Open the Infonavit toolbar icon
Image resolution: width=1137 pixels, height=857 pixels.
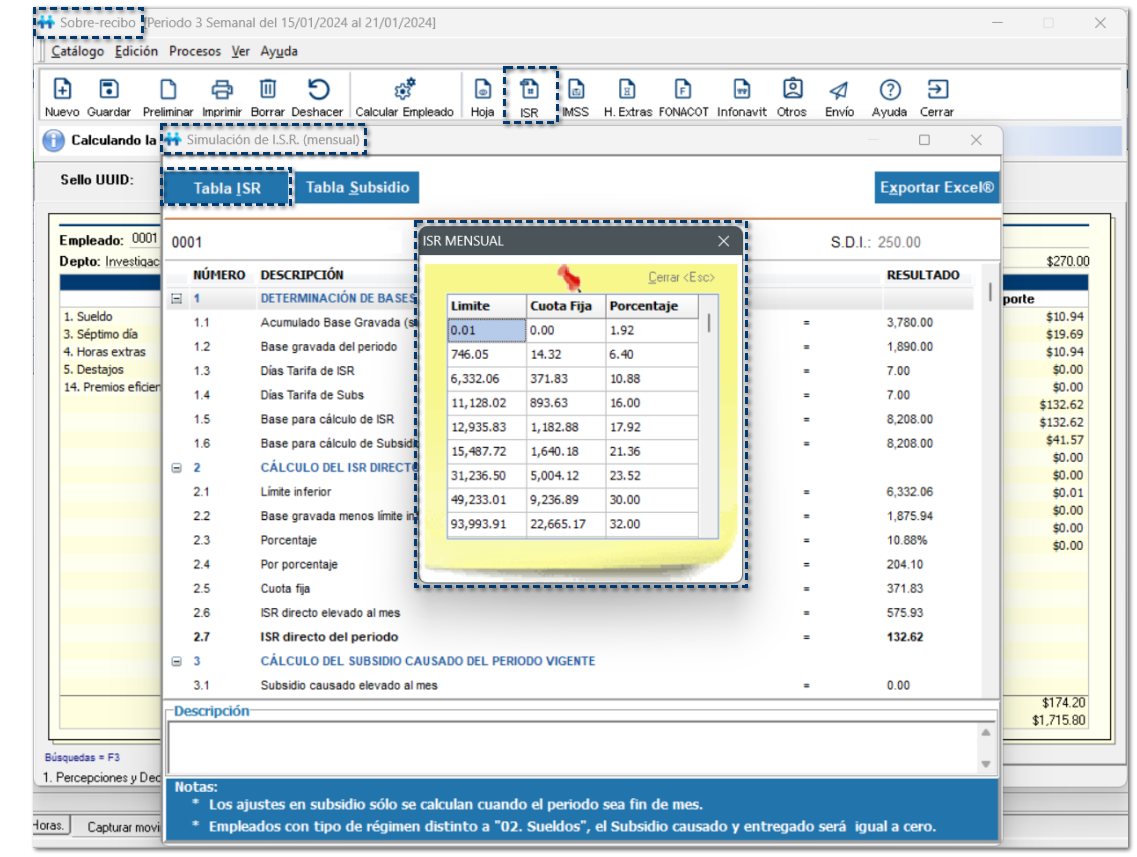click(741, 91)
